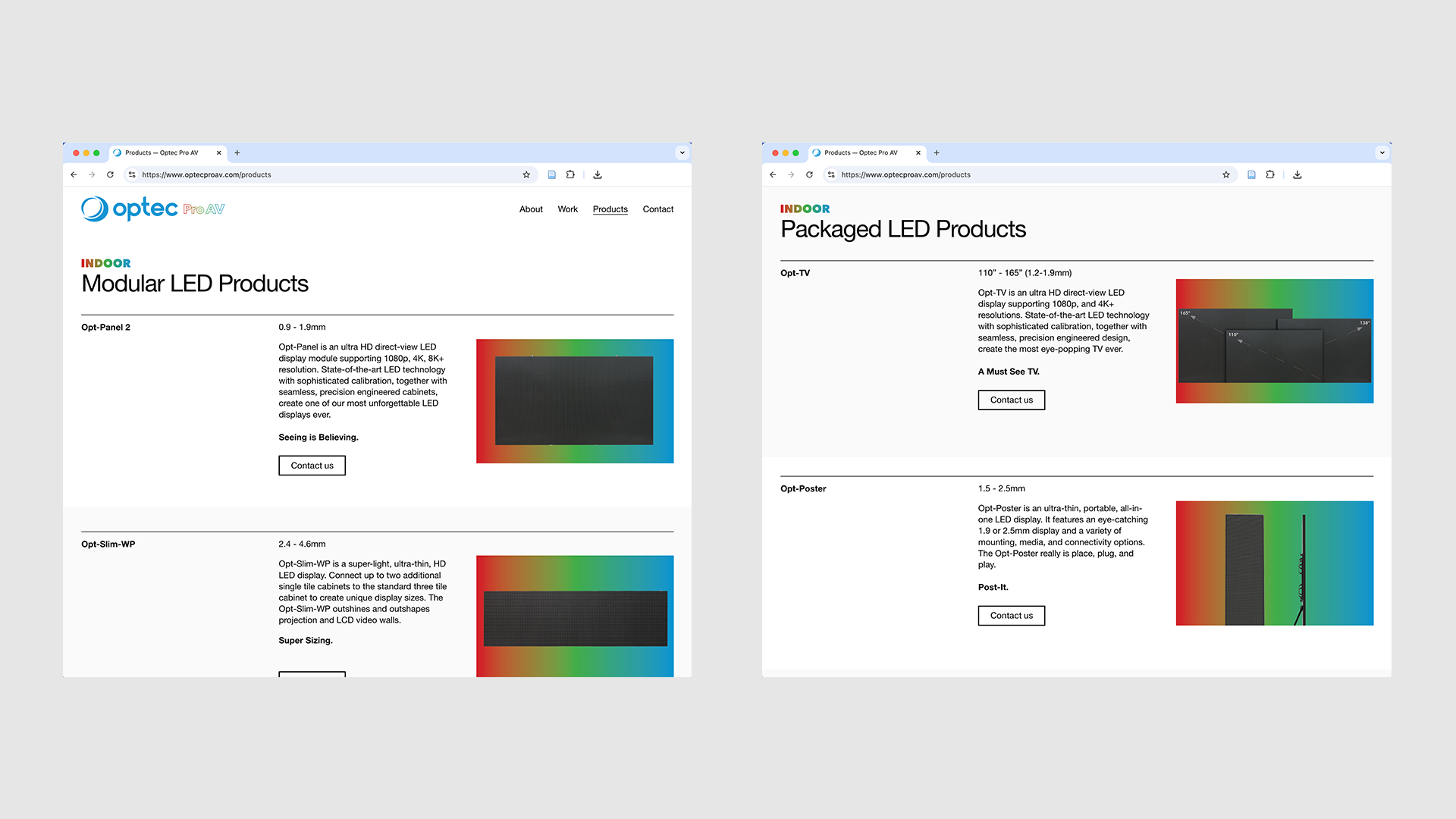Click the Packaged LED Products heading
1456x819 pixels.
(903, 229)
